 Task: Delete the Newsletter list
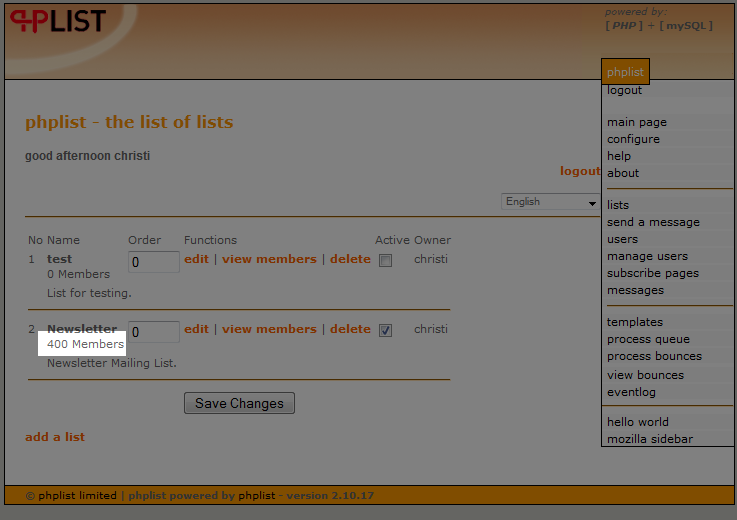350,329
